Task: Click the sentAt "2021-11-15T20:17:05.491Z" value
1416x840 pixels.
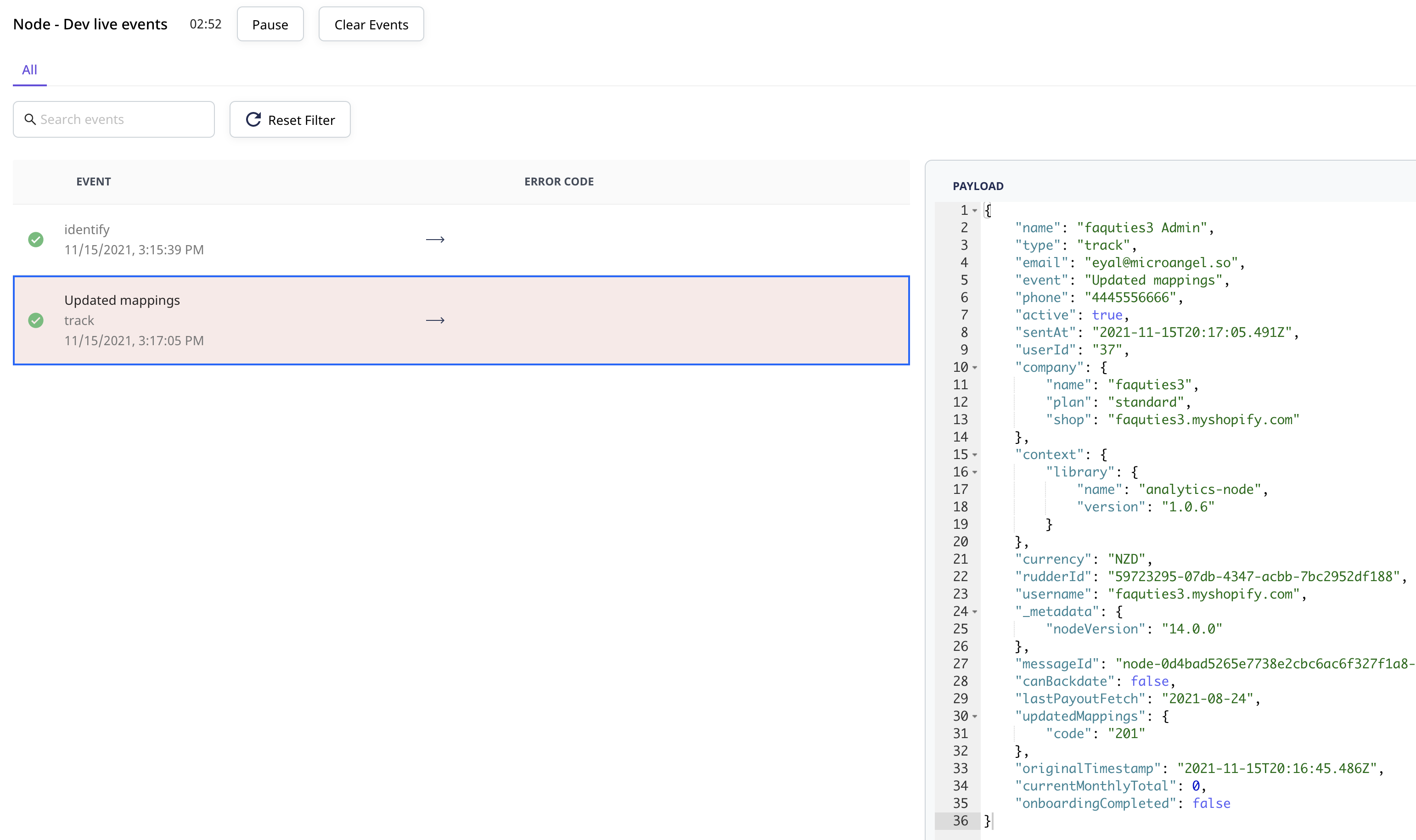Action: pos(1192,332)
